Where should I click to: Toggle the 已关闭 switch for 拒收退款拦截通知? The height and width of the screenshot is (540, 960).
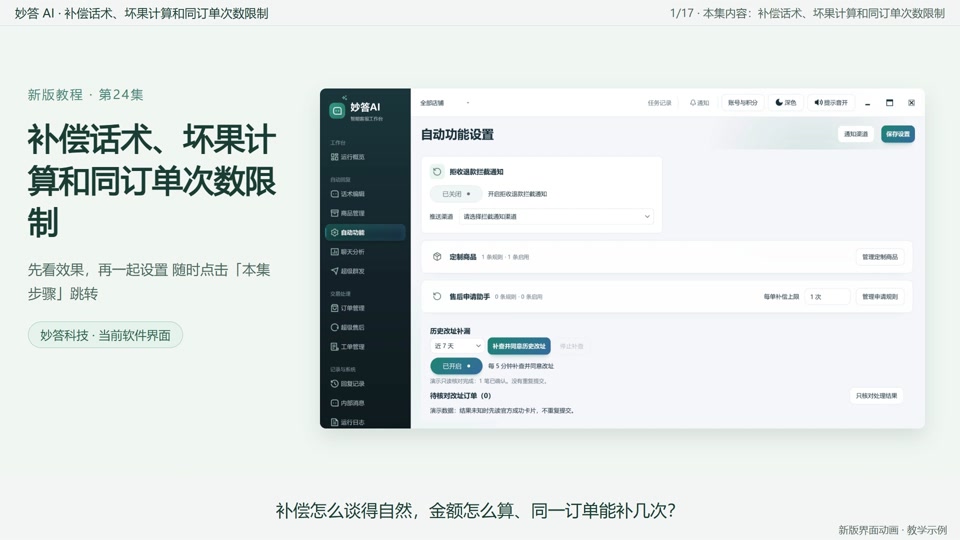pyautogui.click(x=456, y=194)
